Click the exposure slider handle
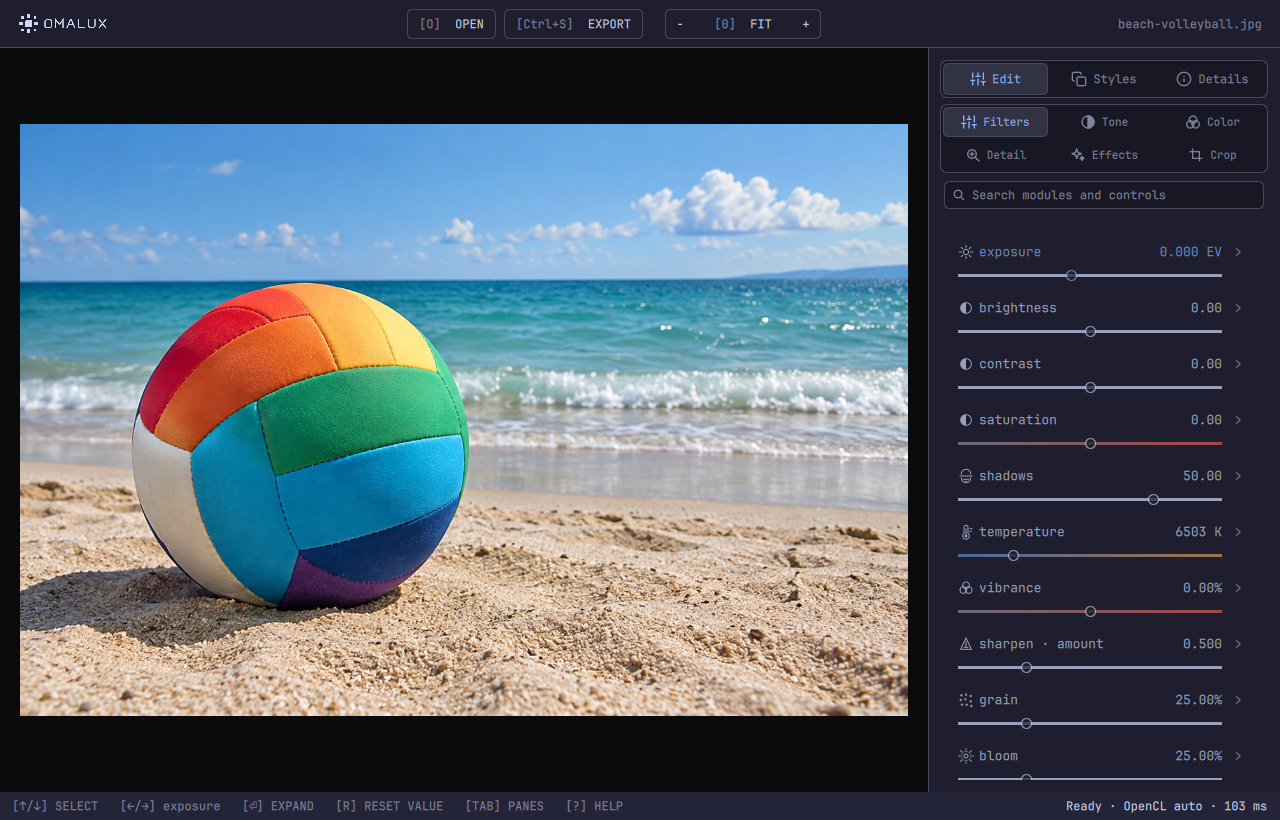Screen dimensions: 1280x820 (1071, 275)
